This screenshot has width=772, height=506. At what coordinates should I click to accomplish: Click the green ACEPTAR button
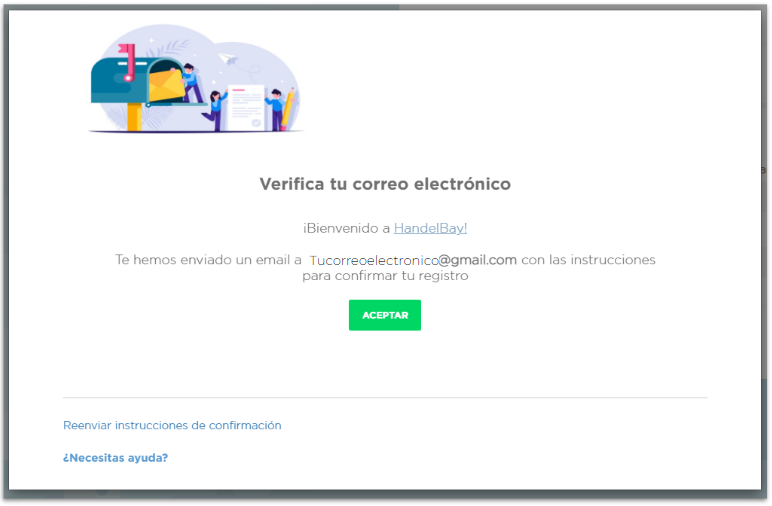tap(385, 315)
